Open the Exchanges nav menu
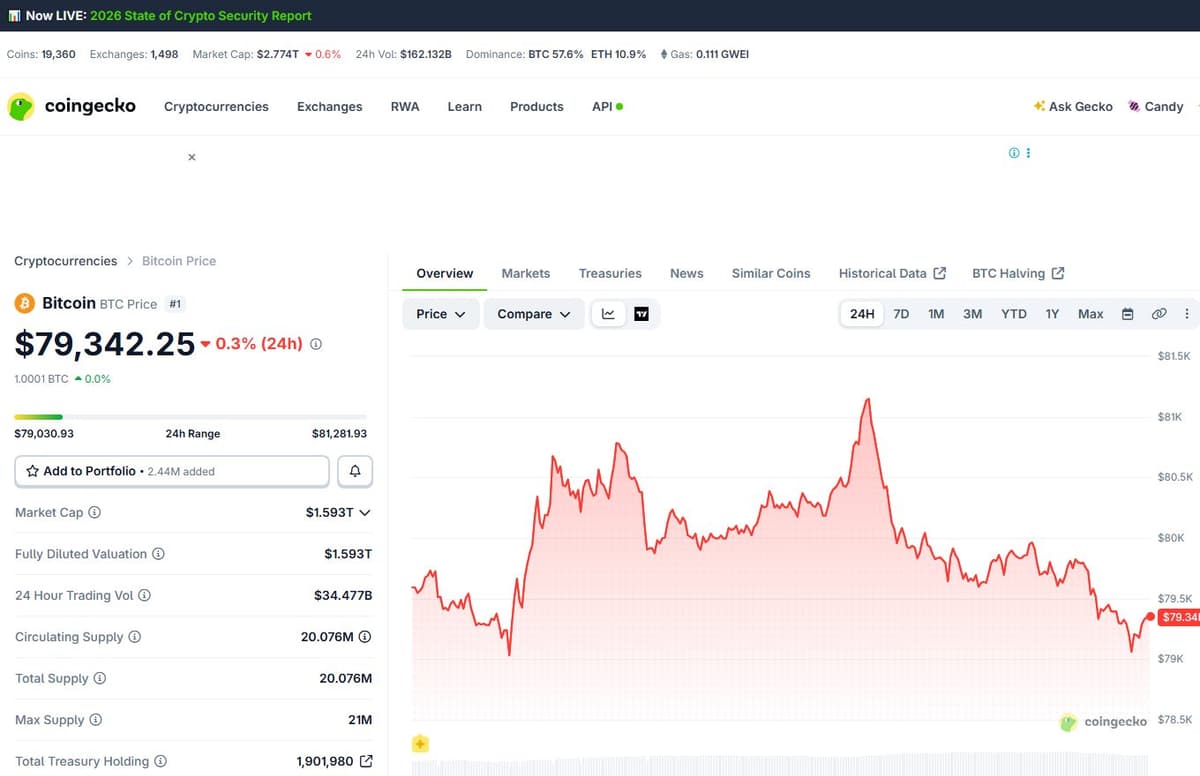 pos(330,106)
